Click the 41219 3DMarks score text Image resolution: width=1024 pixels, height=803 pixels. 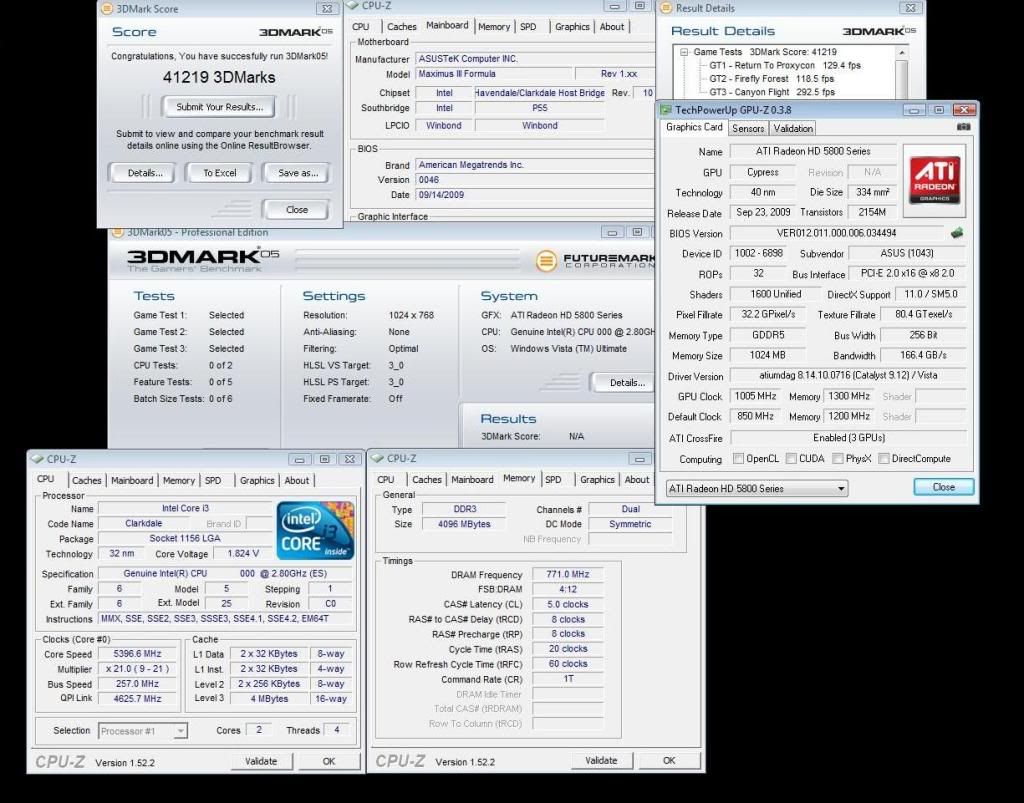(219, 77)
